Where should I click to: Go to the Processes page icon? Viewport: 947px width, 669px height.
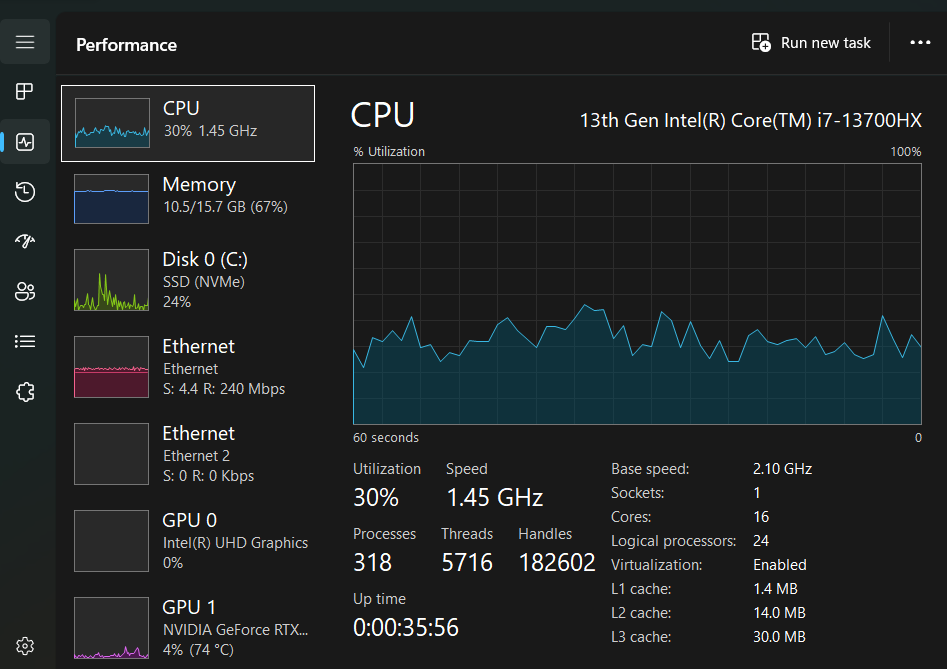(25, 92)
